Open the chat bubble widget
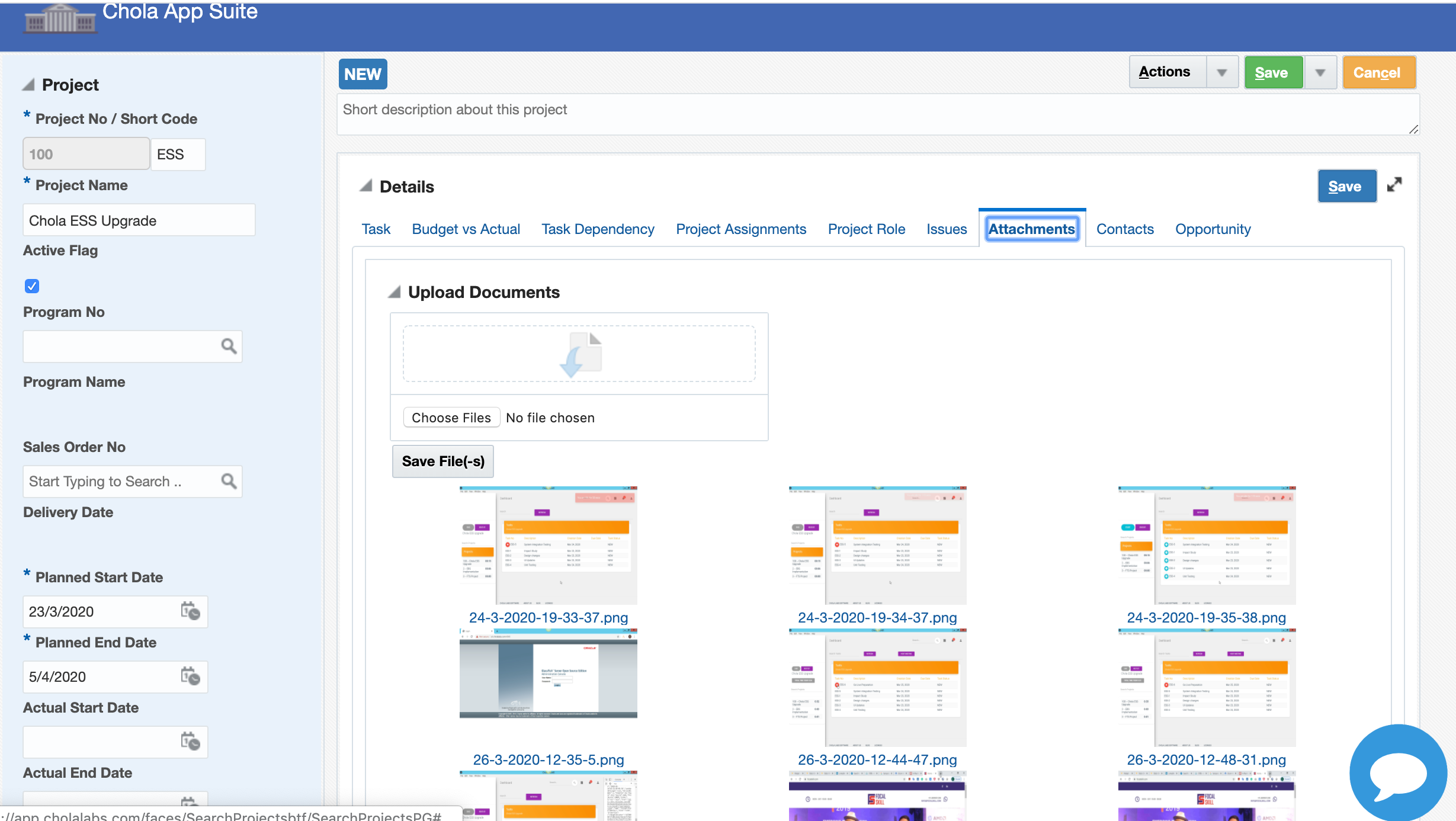 point(1398,773)
